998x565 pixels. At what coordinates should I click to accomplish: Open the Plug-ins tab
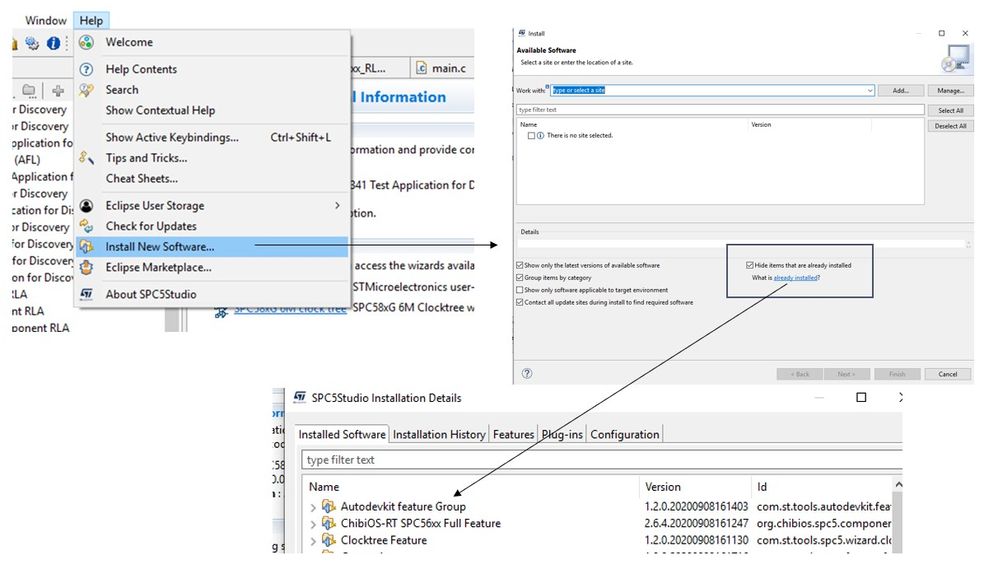pyautogui.click(x=562, y=434)
